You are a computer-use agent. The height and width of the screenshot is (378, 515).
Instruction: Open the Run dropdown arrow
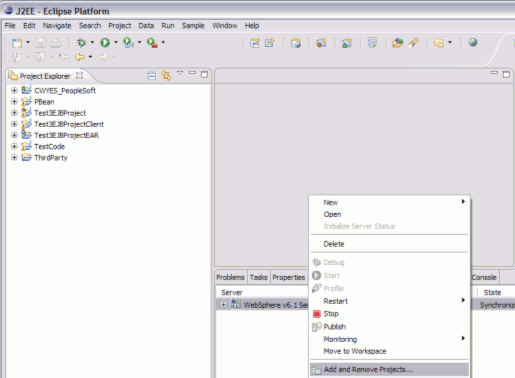pyautogui.click(x=116, y=42)
